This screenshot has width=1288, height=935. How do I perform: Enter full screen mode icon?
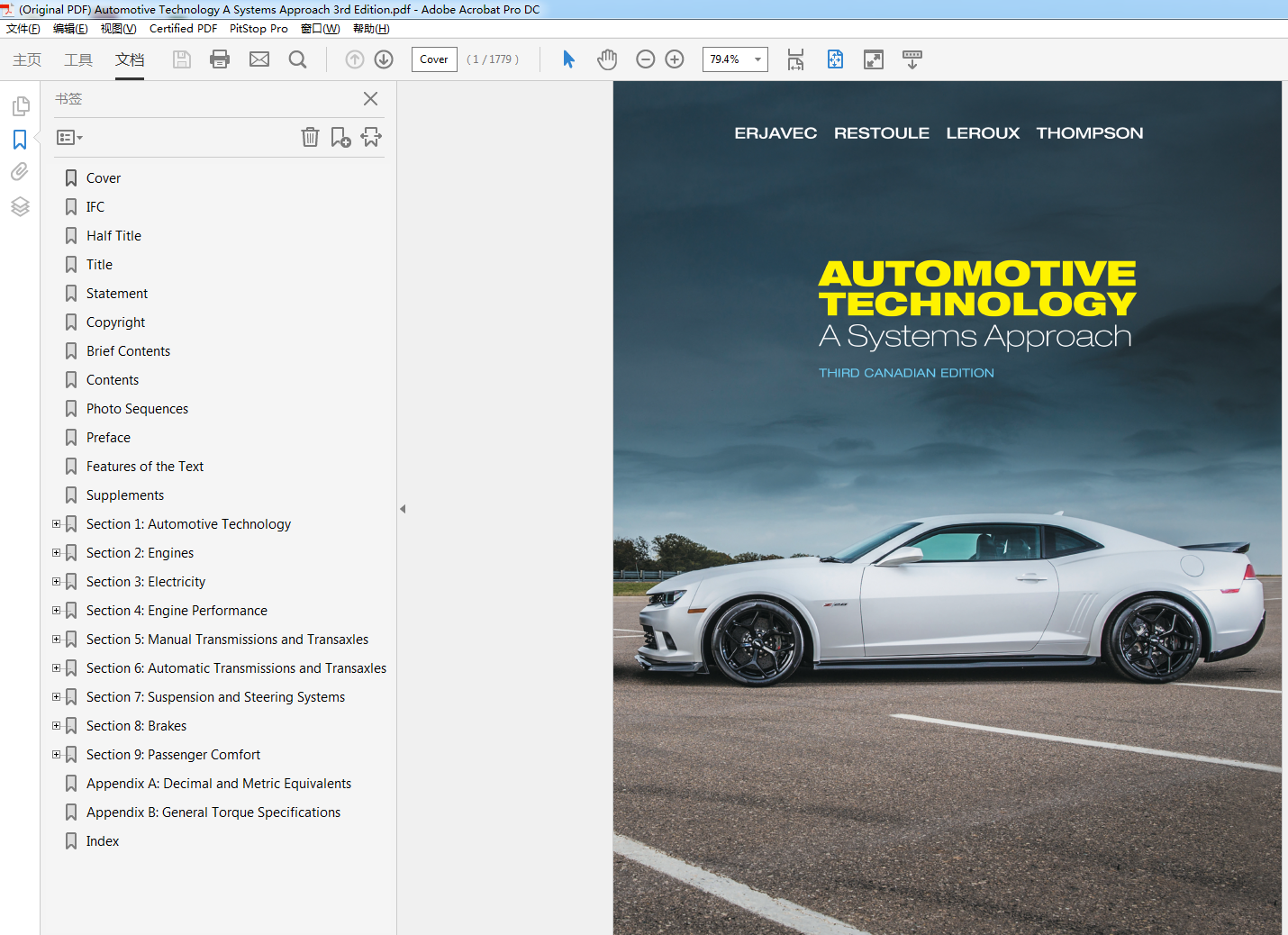pyautogui.click(x=874, y=59)
